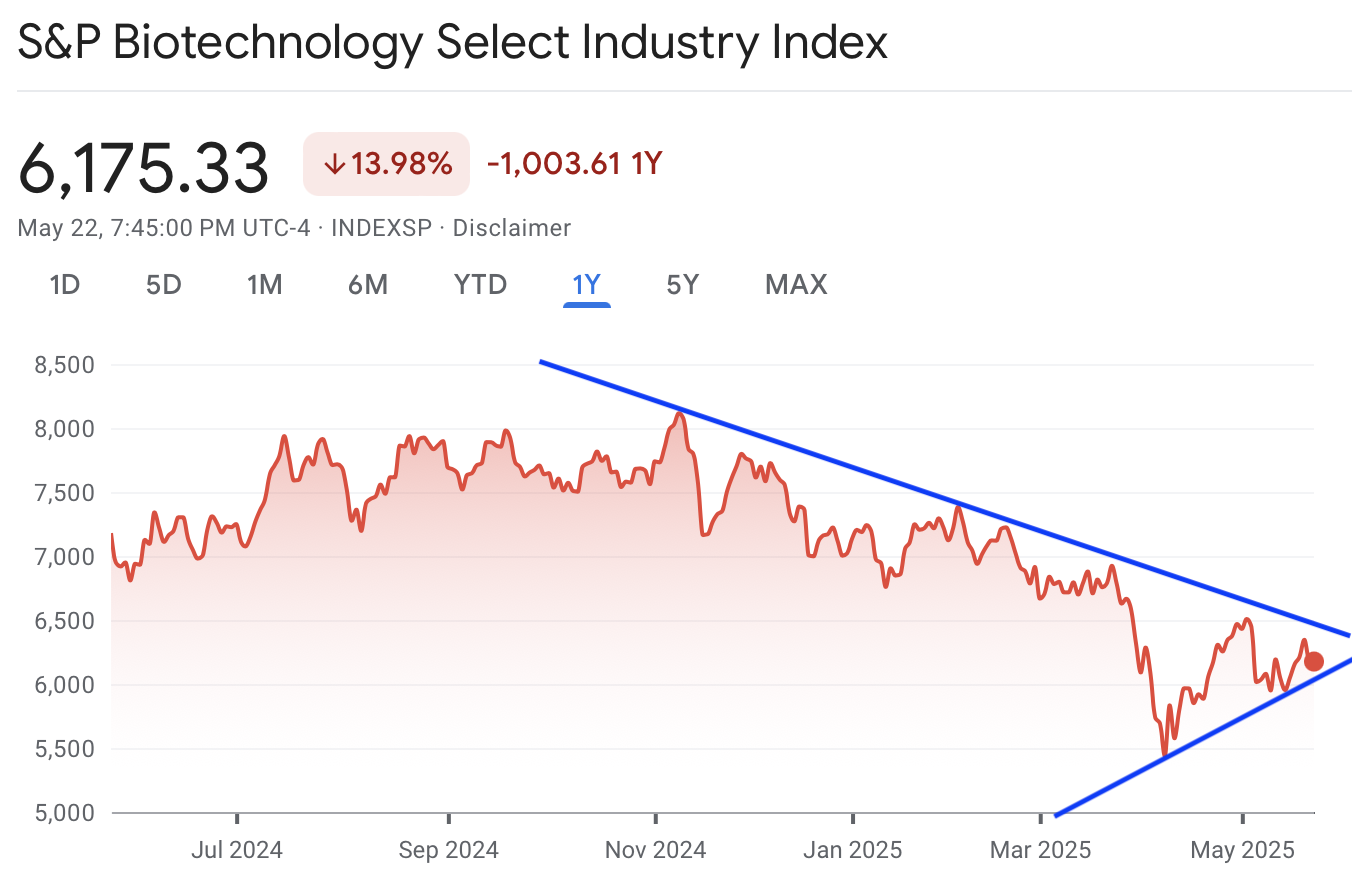1352x878 pixels.
Task: Select the 1D time range tab
Action: 64,285
